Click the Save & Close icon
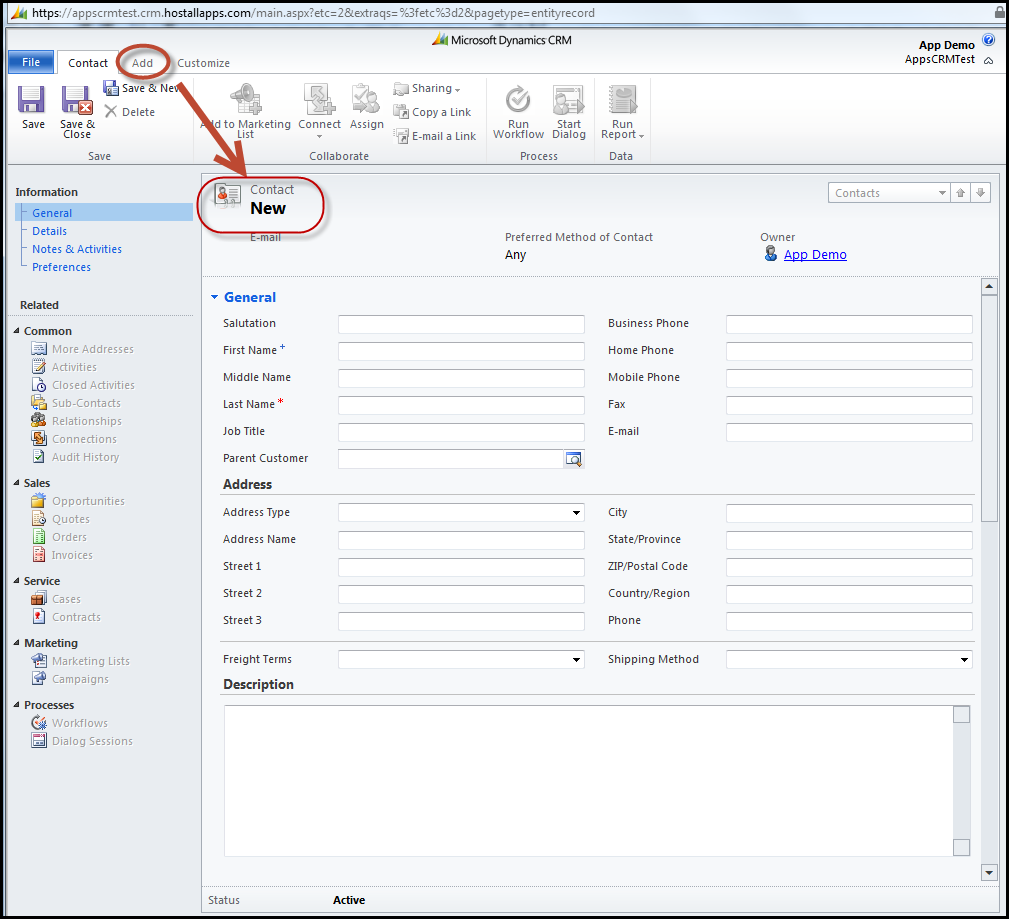1009x919 pixels. click(77, 100)
